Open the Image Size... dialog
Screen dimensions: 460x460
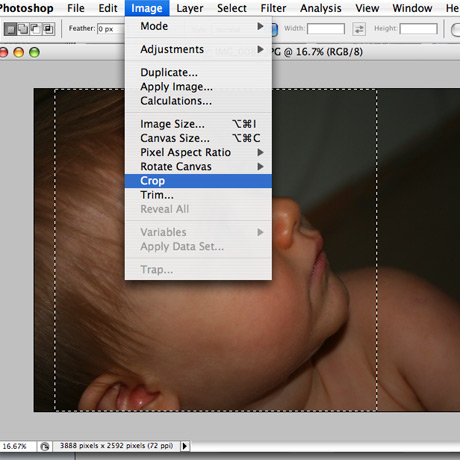click(x=198, y=124)
